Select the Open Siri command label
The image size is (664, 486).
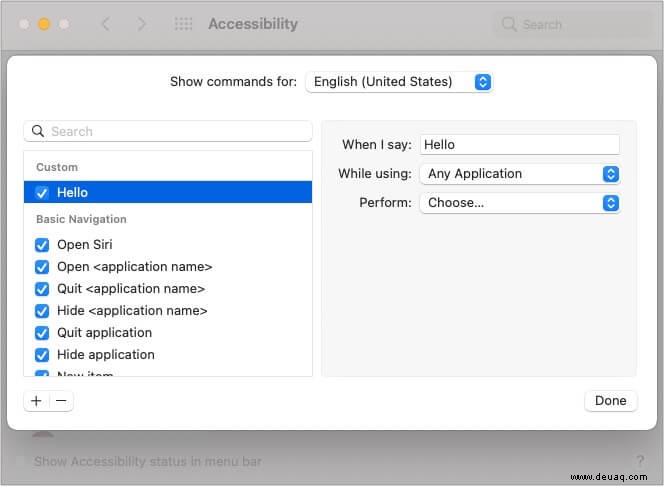click(x=85, y=245)
